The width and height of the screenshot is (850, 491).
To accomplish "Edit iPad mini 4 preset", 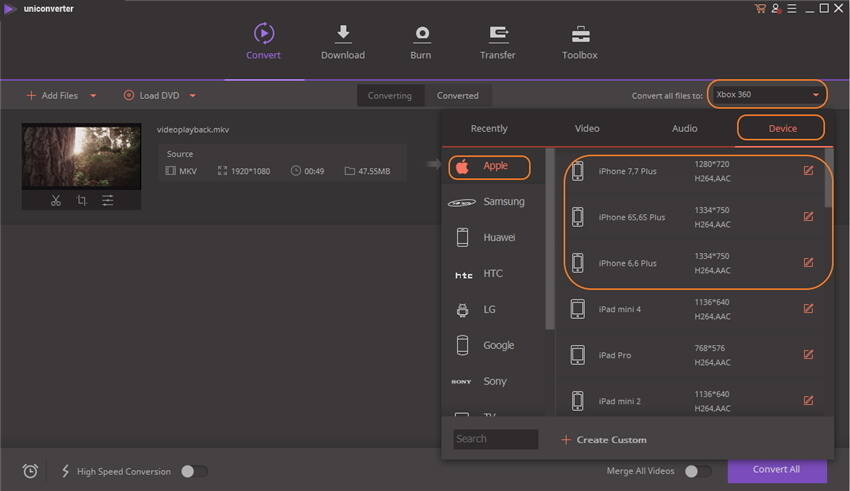I will pyautogui.click(x=808, y=309).
